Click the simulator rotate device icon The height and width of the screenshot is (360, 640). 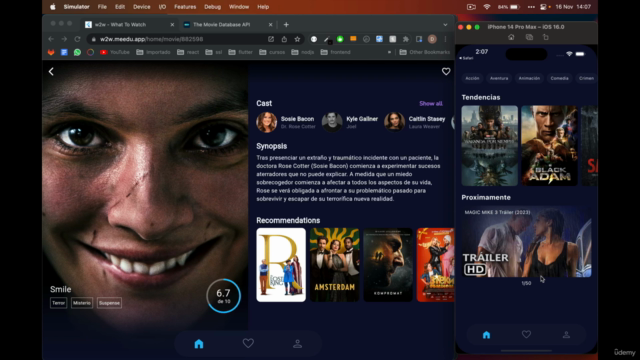pos(545,37)
